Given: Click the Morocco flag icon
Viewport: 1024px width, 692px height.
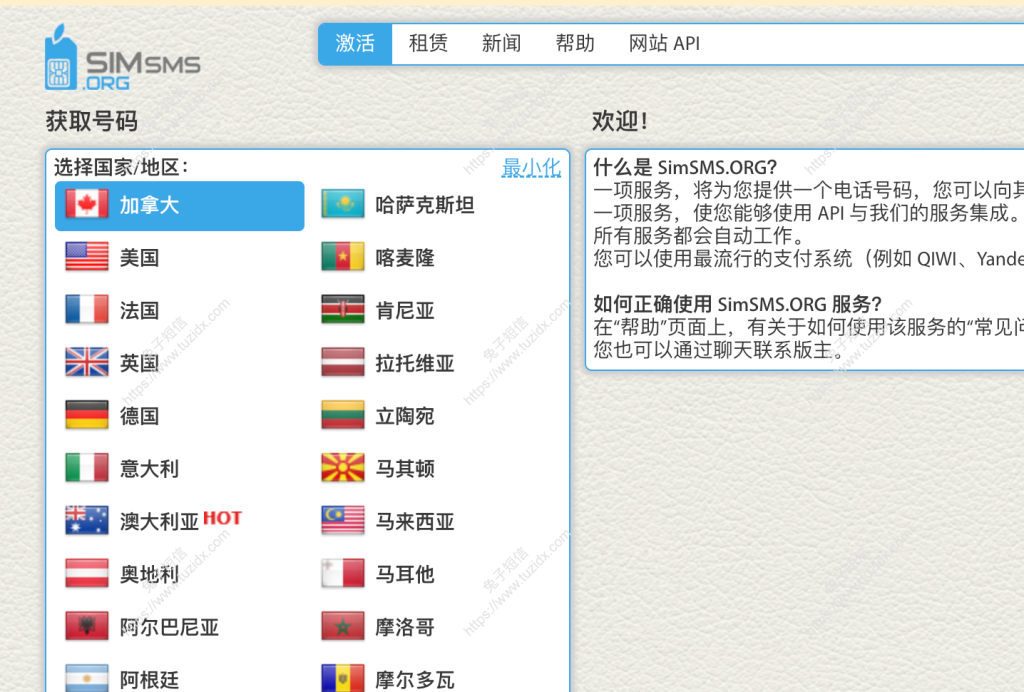Looking at the screenshot, I should [x=343, y=626].
